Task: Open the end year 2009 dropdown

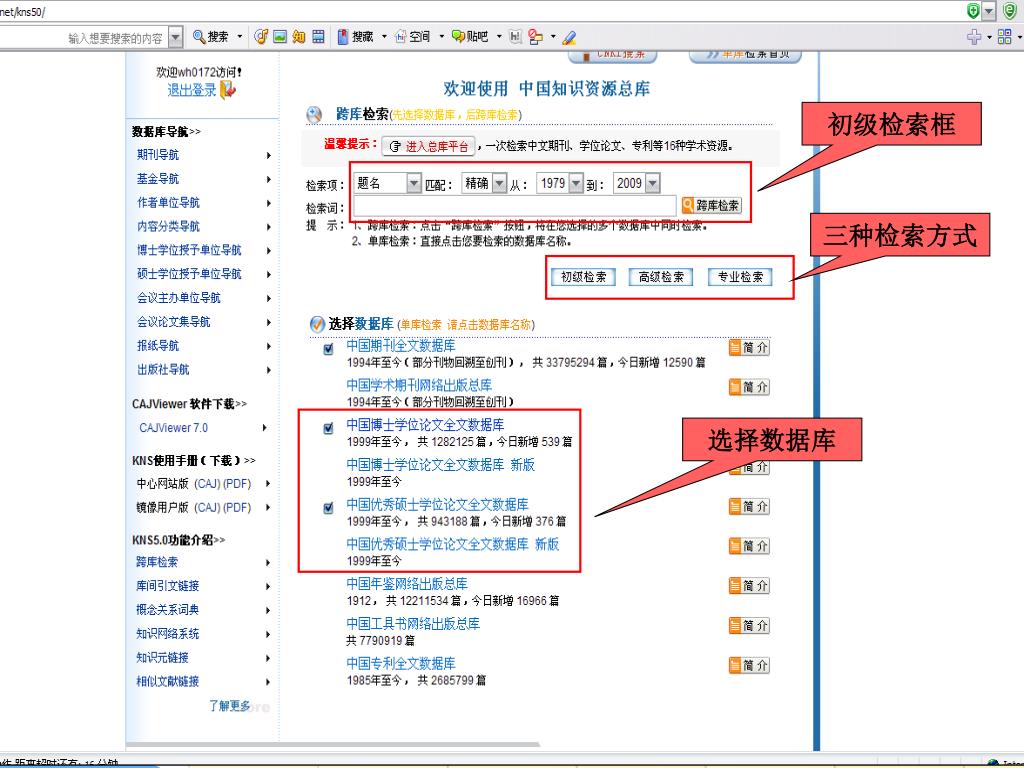Action: coord(652,184)
